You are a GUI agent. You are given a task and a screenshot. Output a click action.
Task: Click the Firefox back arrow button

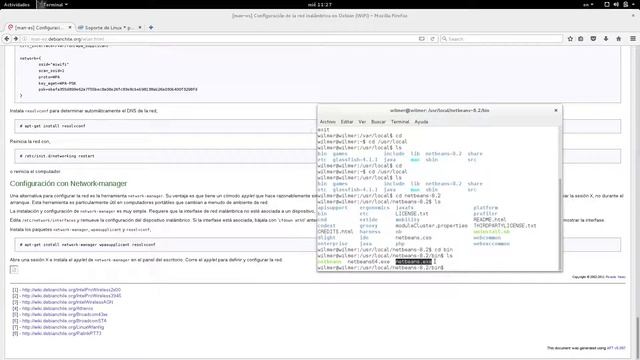[x=7, y=39]
